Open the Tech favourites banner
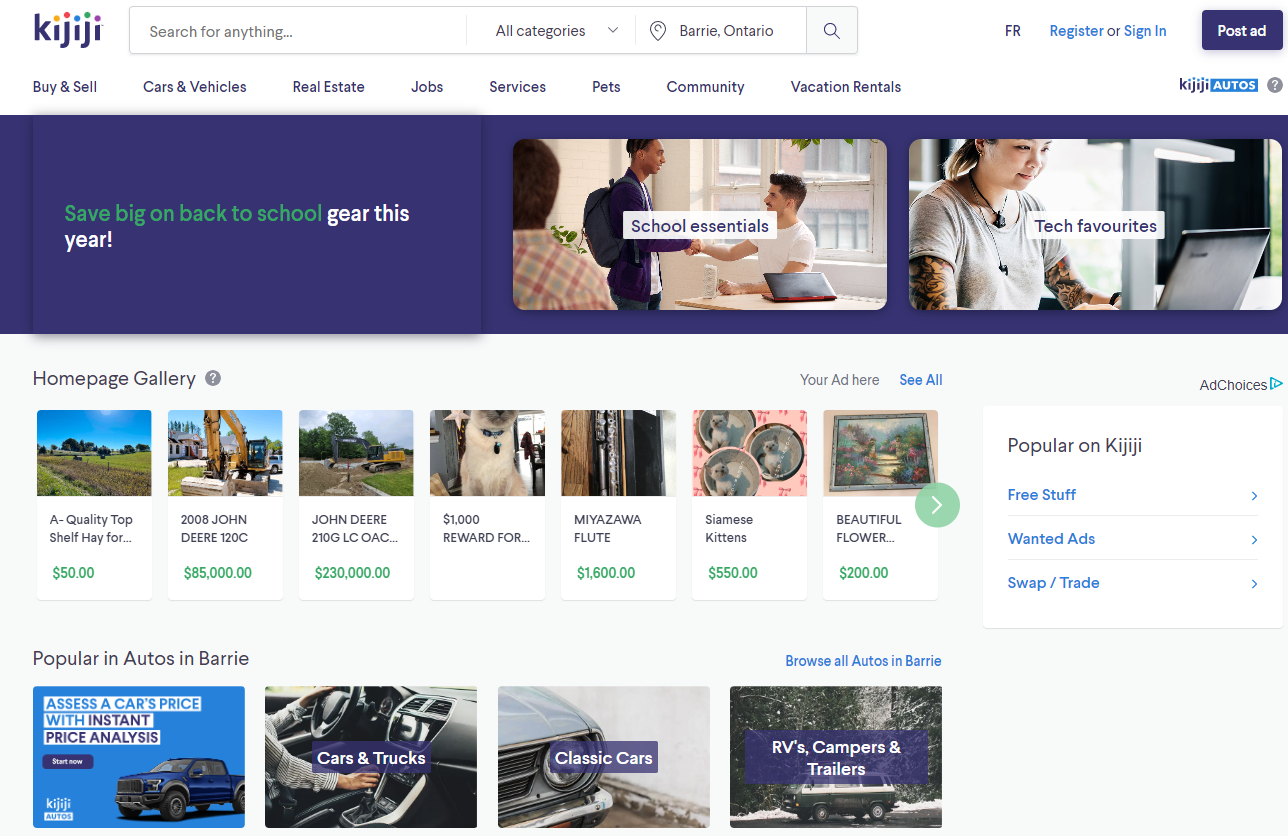1288x836 pixels. coord(1095,225)
